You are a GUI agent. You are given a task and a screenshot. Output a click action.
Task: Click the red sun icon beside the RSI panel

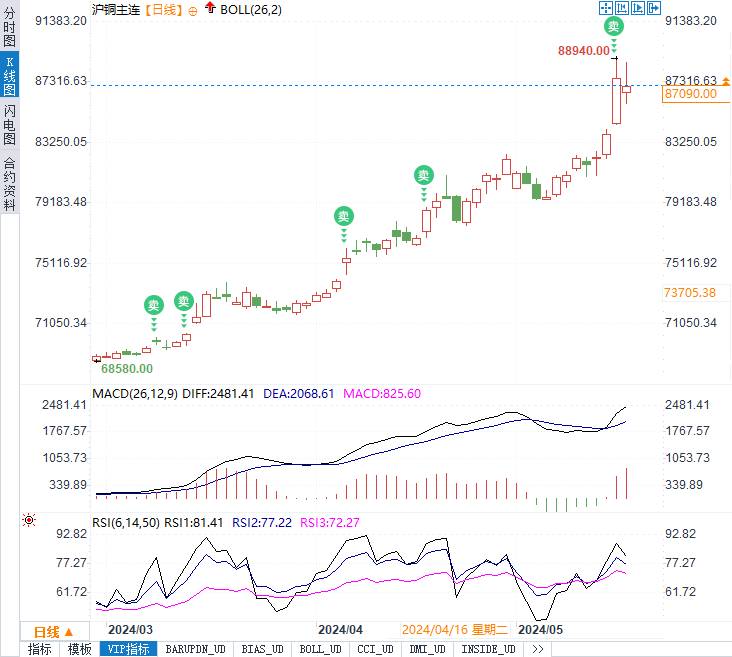coord(29,519)
